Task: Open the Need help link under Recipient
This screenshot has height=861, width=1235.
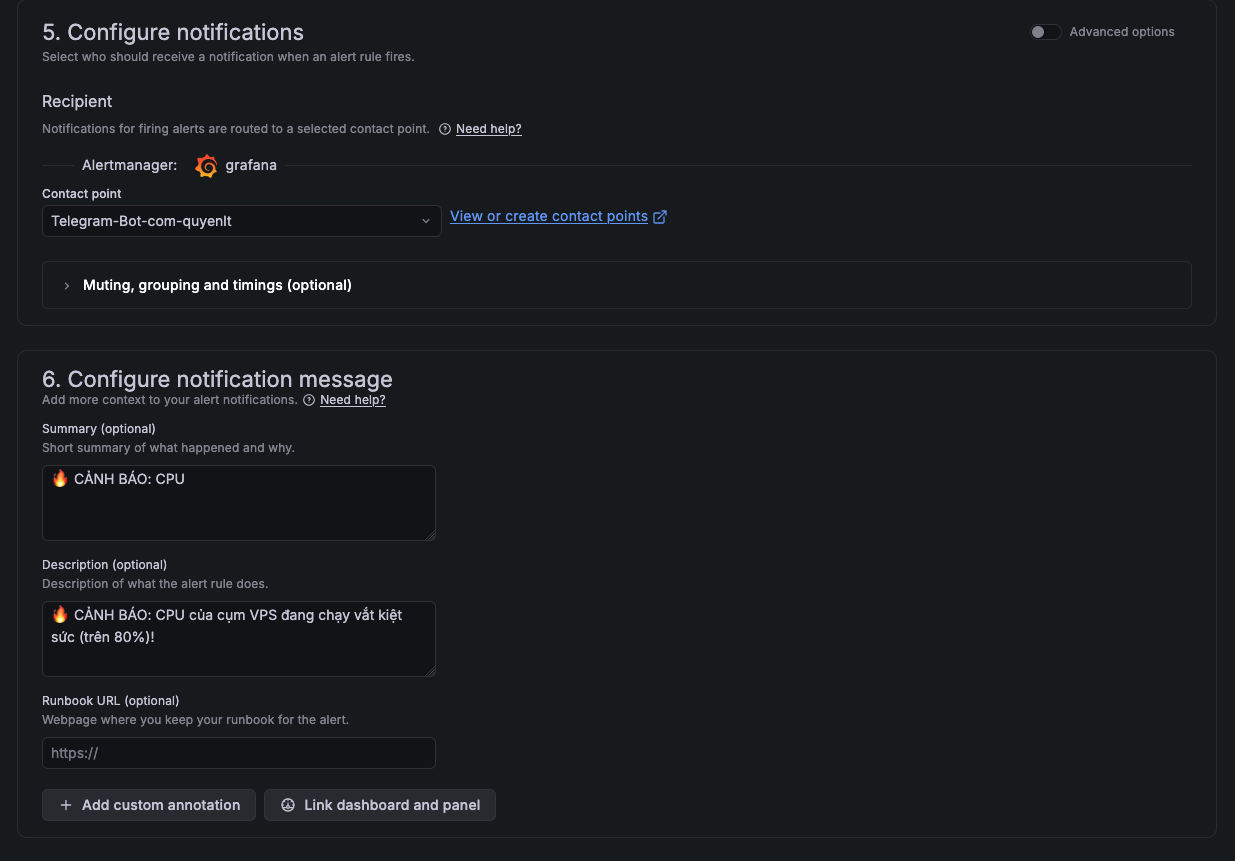Action: (488, 129)
